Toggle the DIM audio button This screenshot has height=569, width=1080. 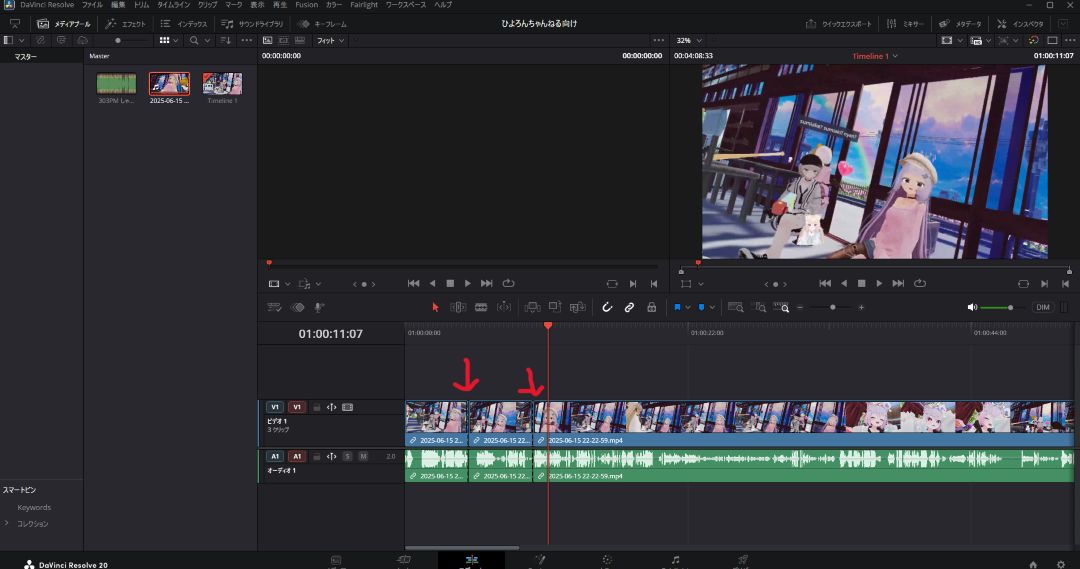[x=1043, y=308]
